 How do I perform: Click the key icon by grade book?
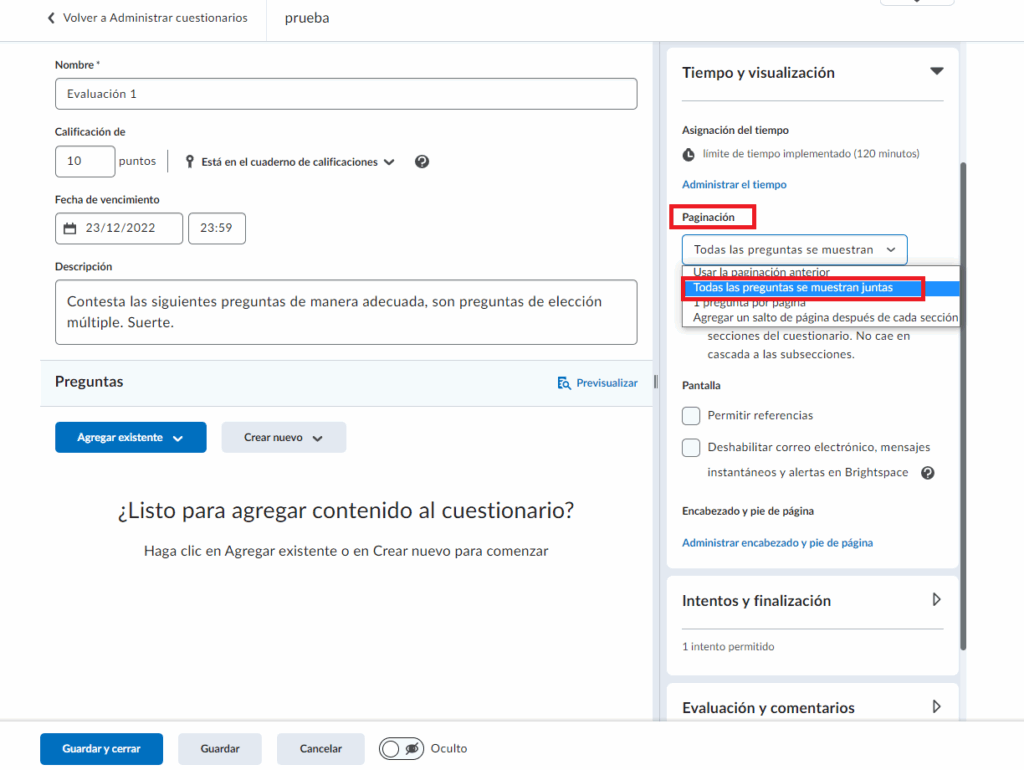point(189,162)
